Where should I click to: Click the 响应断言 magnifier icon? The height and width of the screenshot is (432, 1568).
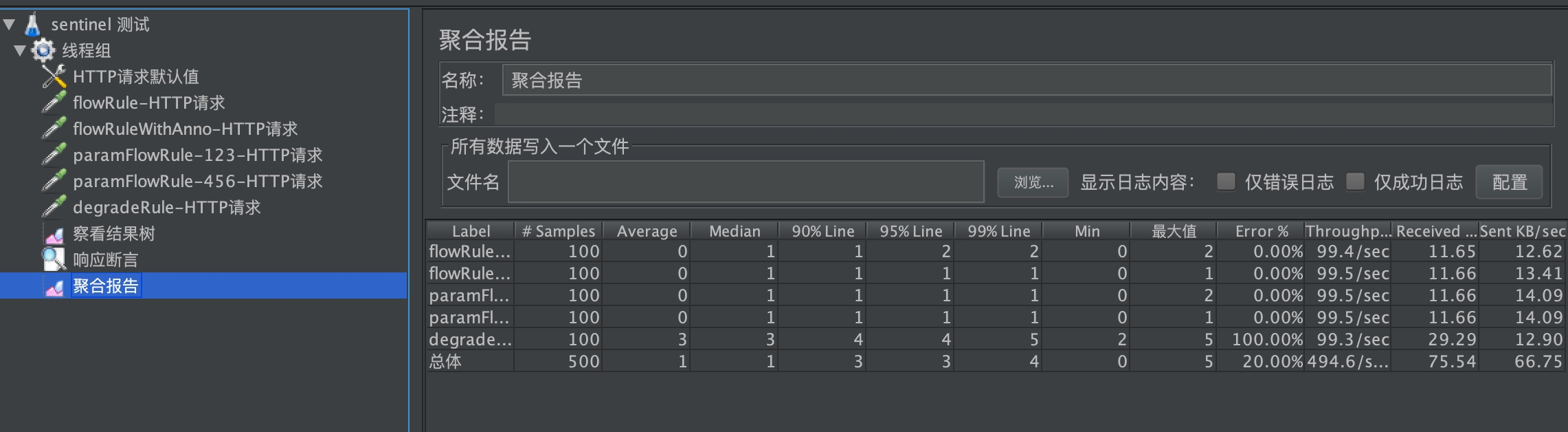click(54, 259)
